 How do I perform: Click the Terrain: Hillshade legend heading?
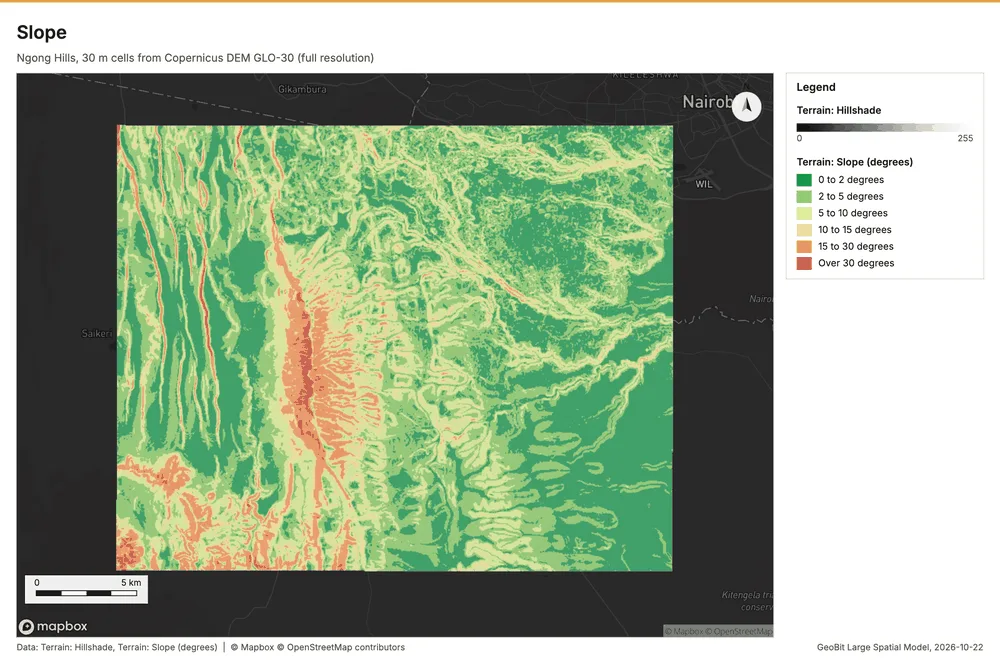pos(839,110)
